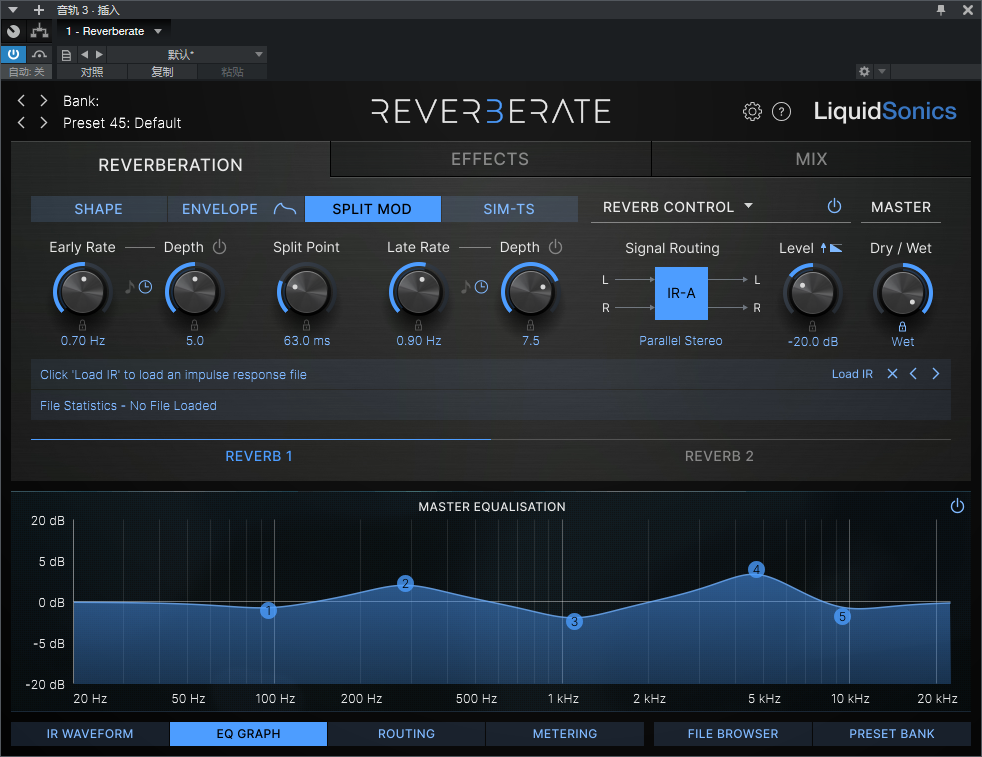
Task: Click the lock under the Dry / Wet knob
Action: 902,326
